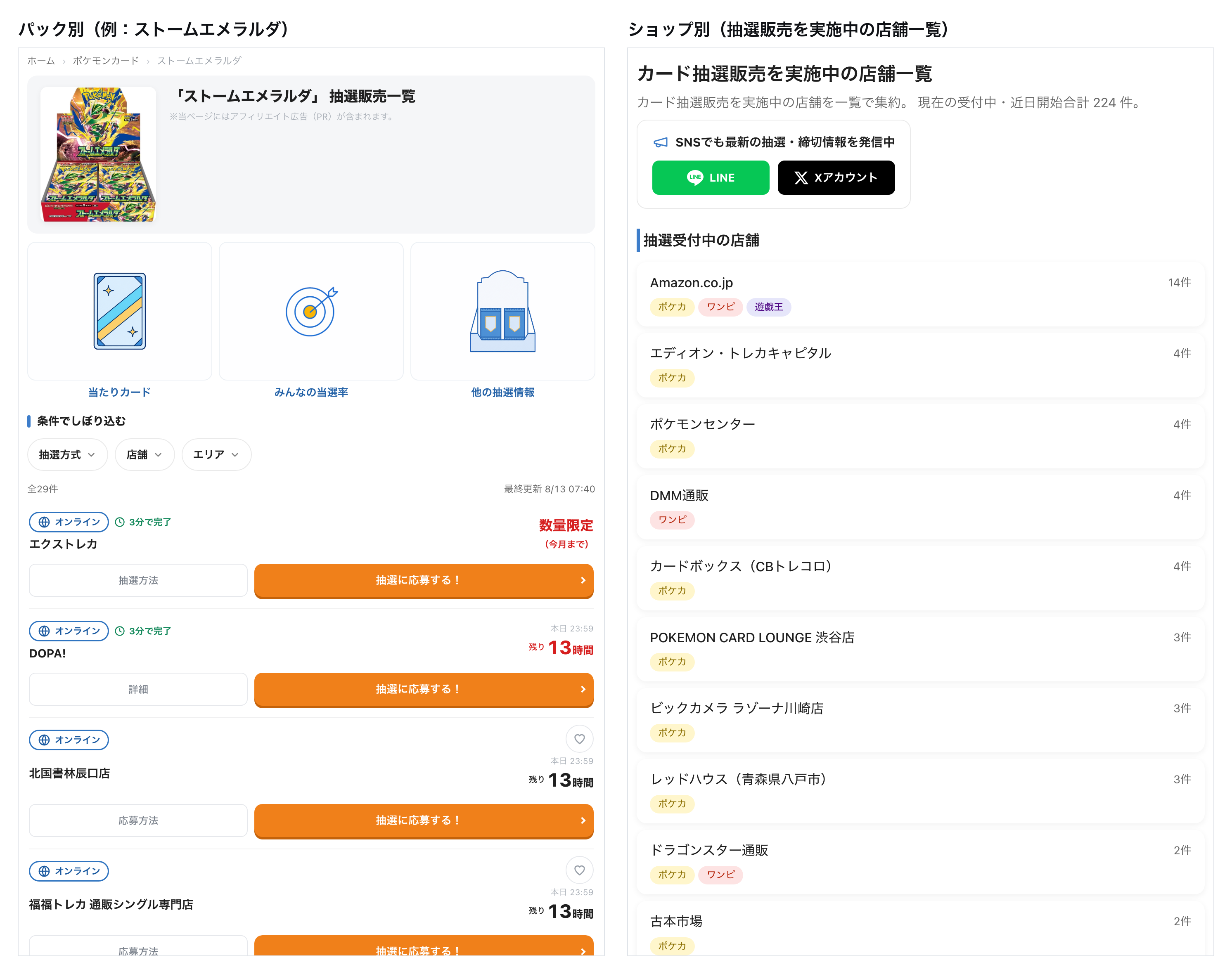
Task: Open the 古本市場 store entry
Action: [920, 928]
